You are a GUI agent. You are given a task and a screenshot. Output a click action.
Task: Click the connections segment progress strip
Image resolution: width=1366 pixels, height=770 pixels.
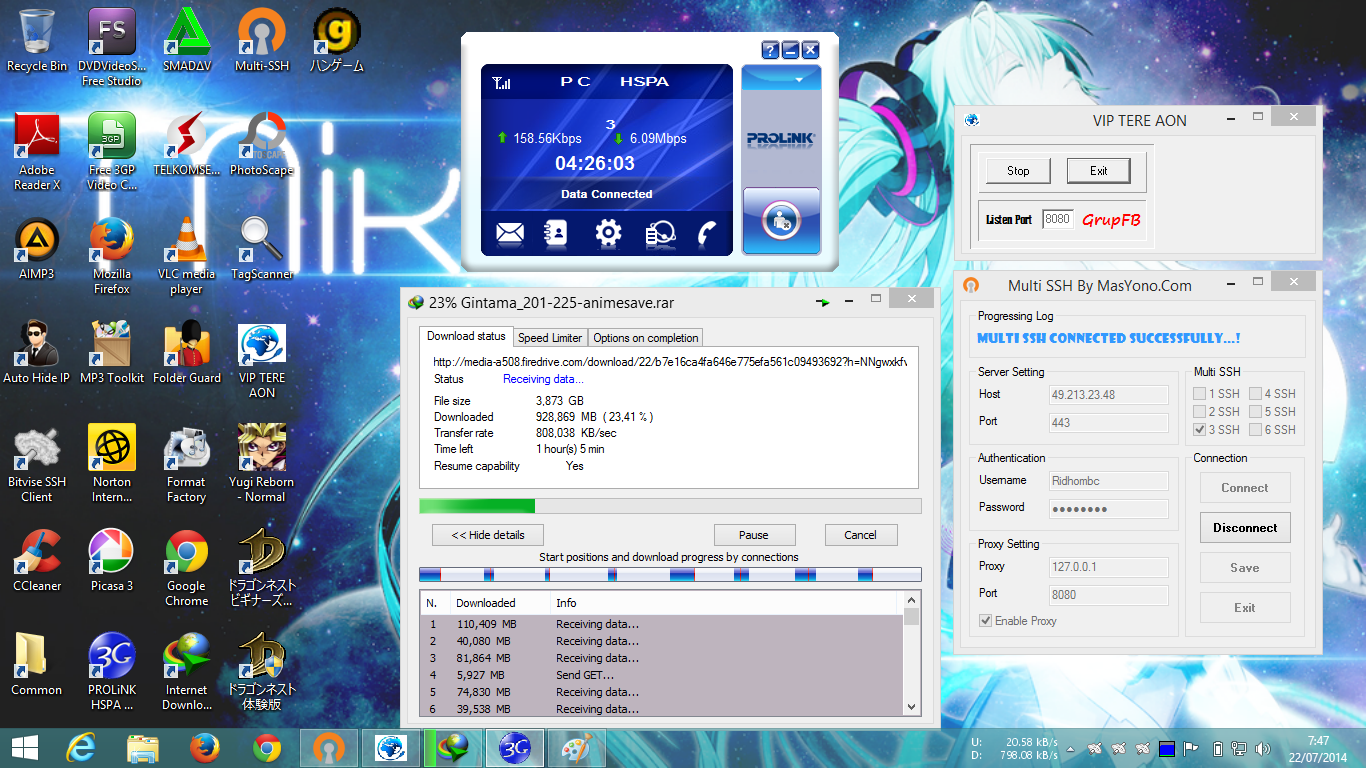(x=670, y=575)
